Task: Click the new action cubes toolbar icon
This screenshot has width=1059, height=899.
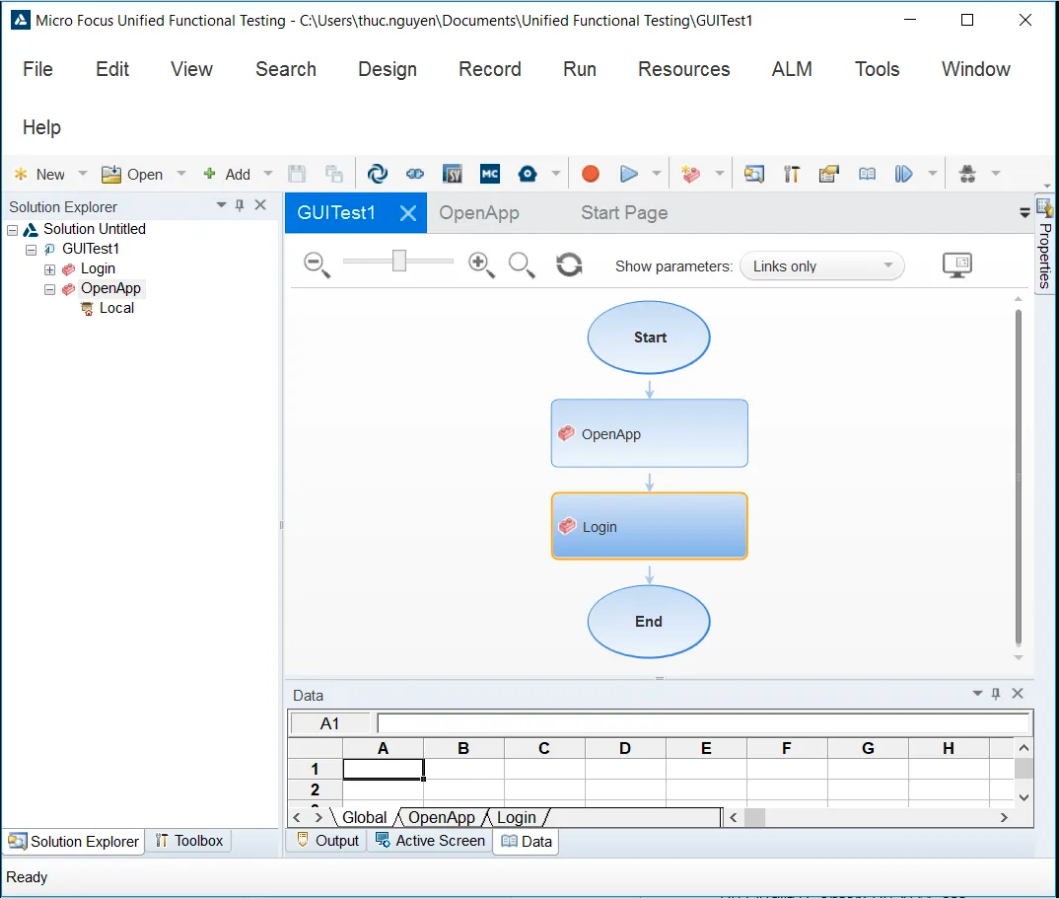Action: [690, 174]
